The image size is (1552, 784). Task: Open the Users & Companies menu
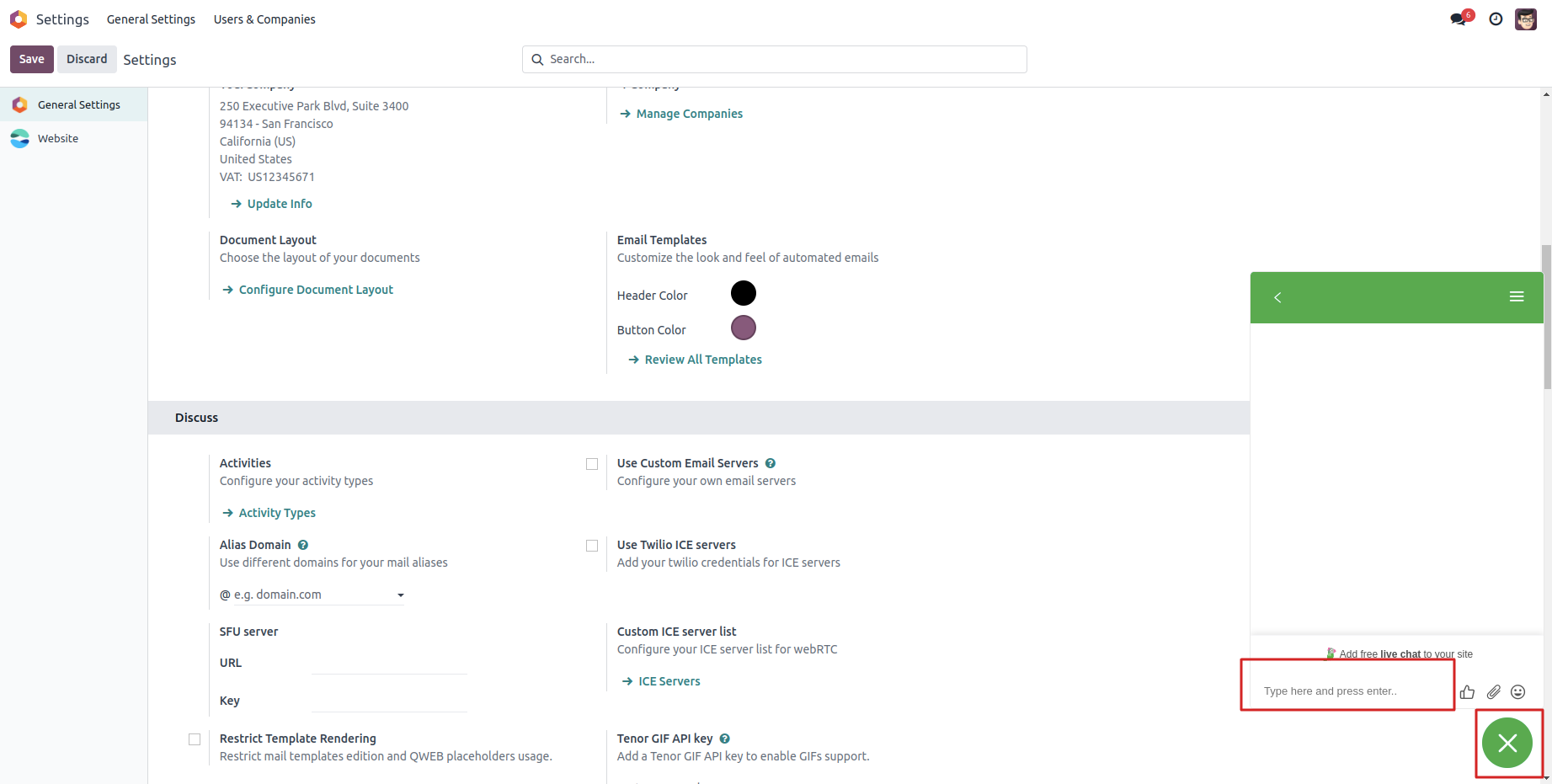point(264,19)
